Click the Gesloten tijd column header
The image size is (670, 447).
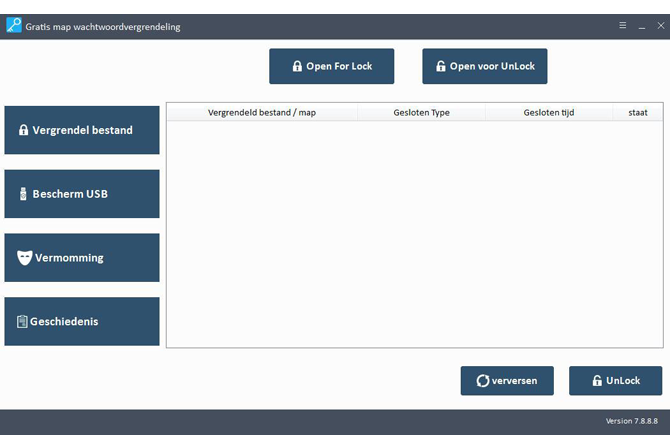tap(549, 112)
